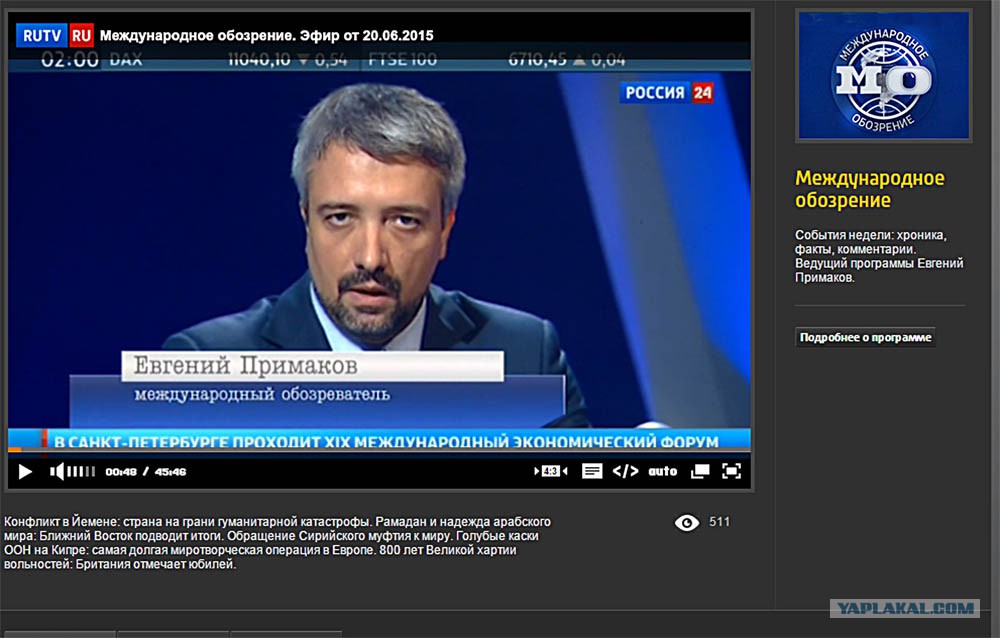Enter fullscreen mode

732,471
